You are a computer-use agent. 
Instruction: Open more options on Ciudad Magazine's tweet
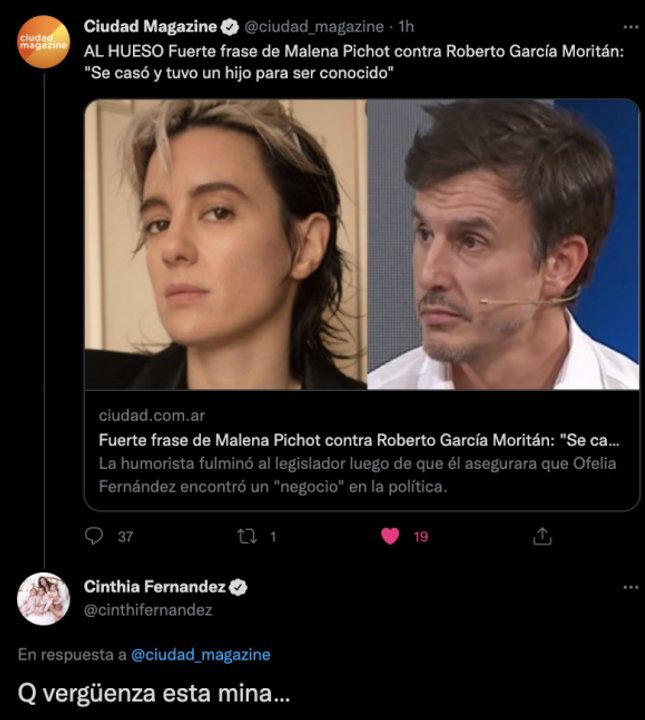click(x=627, y=26)
